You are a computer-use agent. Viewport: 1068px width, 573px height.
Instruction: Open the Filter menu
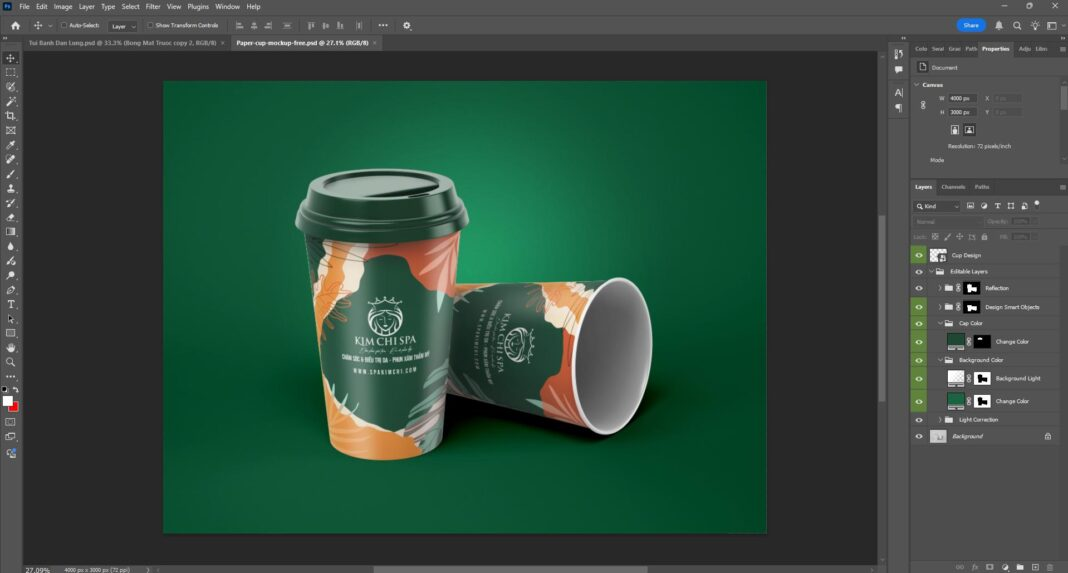[x=153, y=7]
